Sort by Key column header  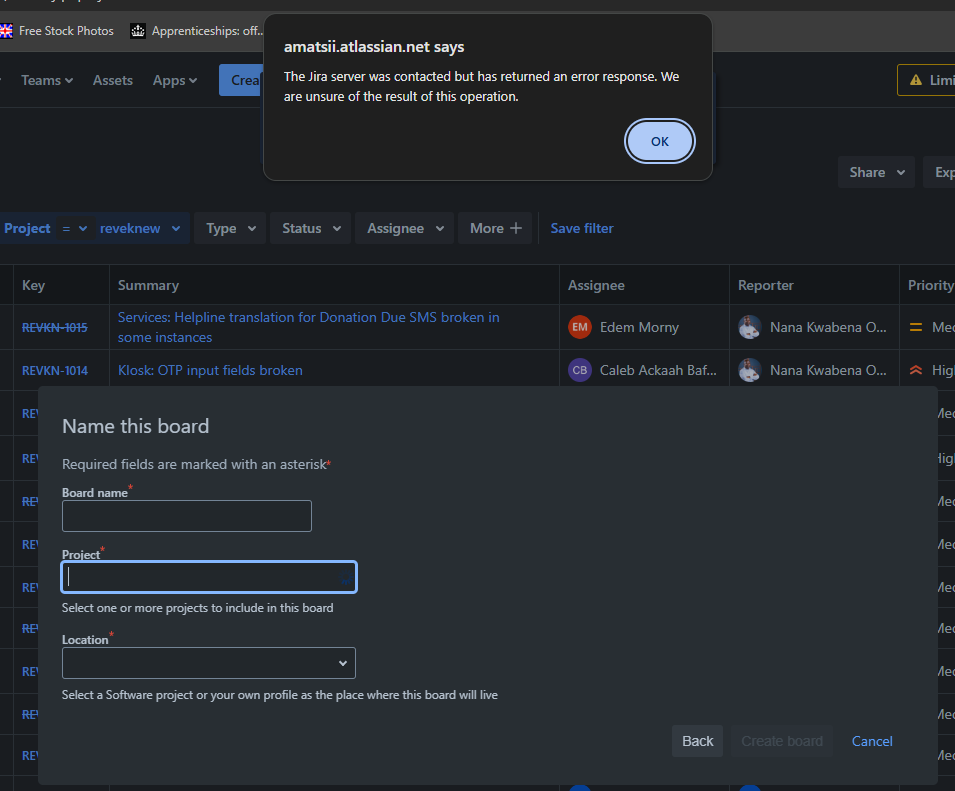point(33,285)
